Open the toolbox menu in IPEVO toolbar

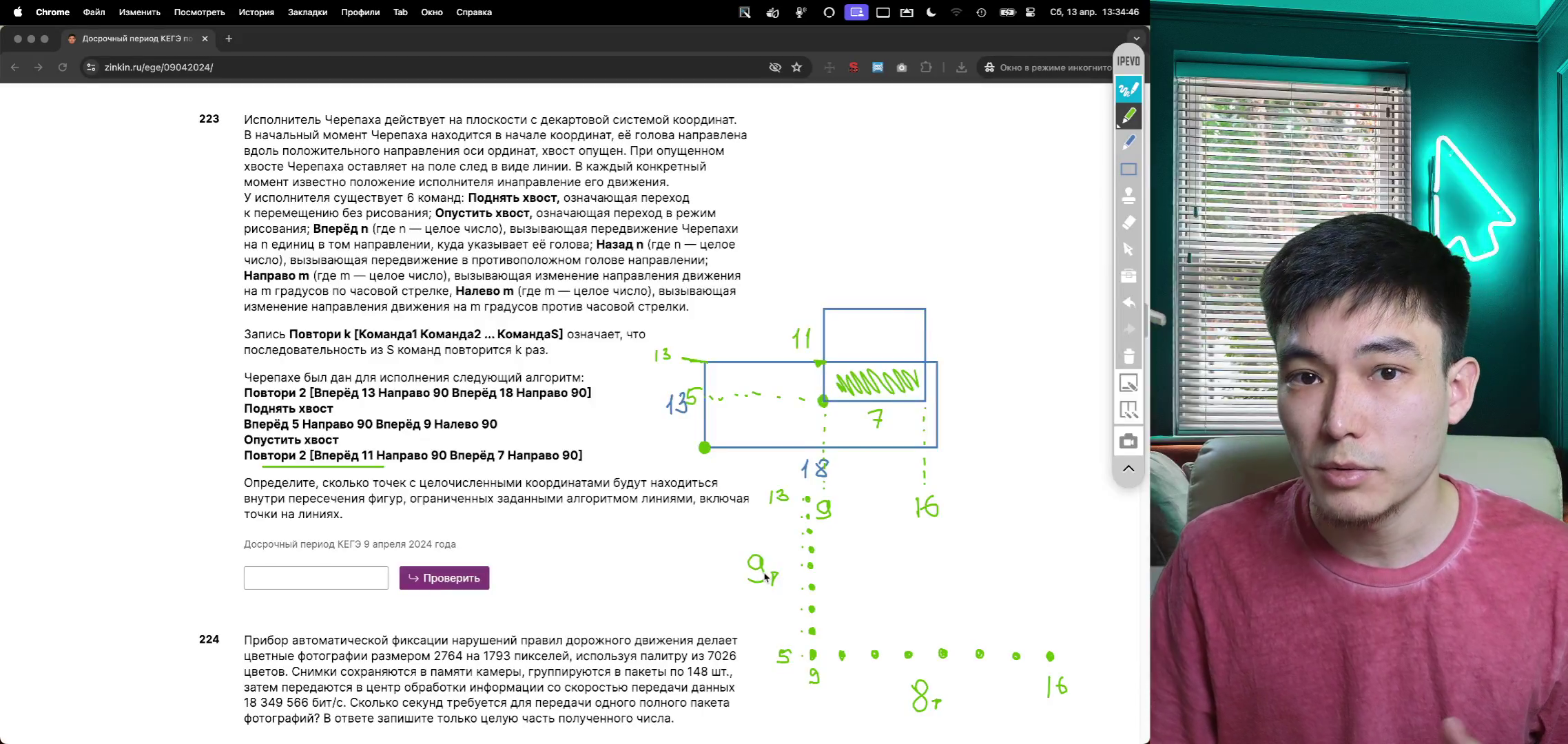(1128, 276)
